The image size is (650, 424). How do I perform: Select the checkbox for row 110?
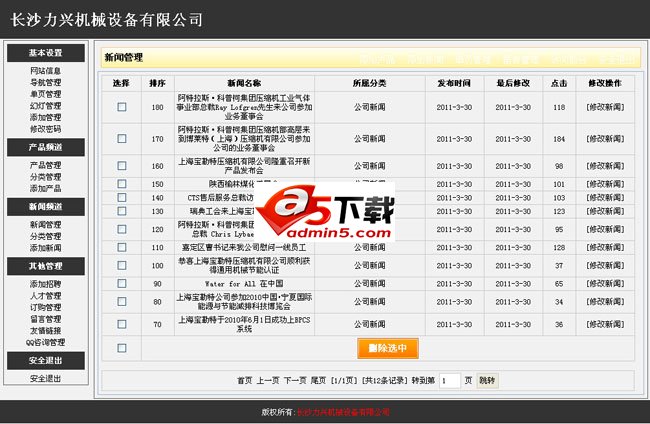click(122, 247)
